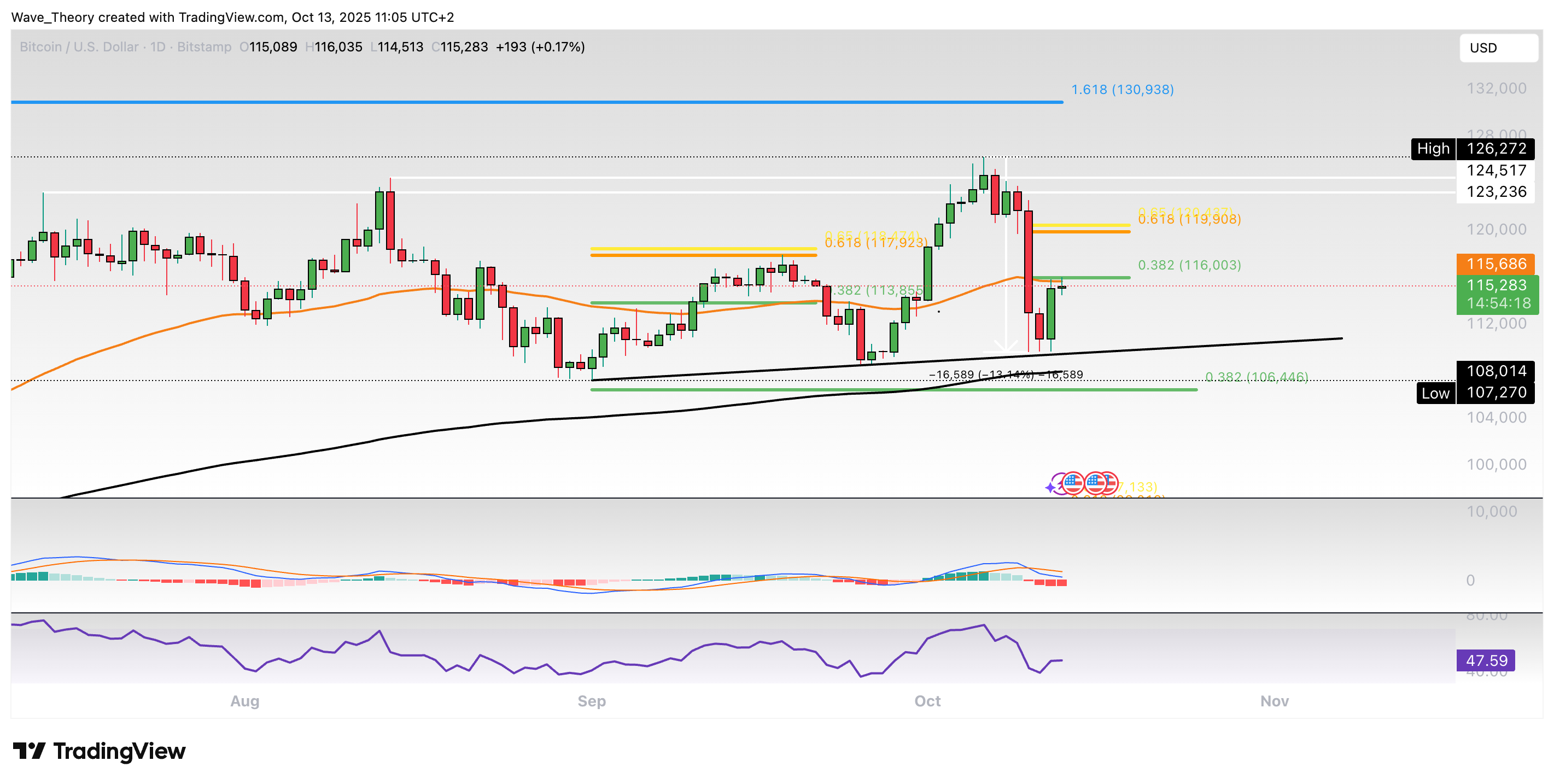Click the orange 115,686 alert price tag
Image resolution: width=1554 pixels, height=784 pixels.
pos(1495,264)
